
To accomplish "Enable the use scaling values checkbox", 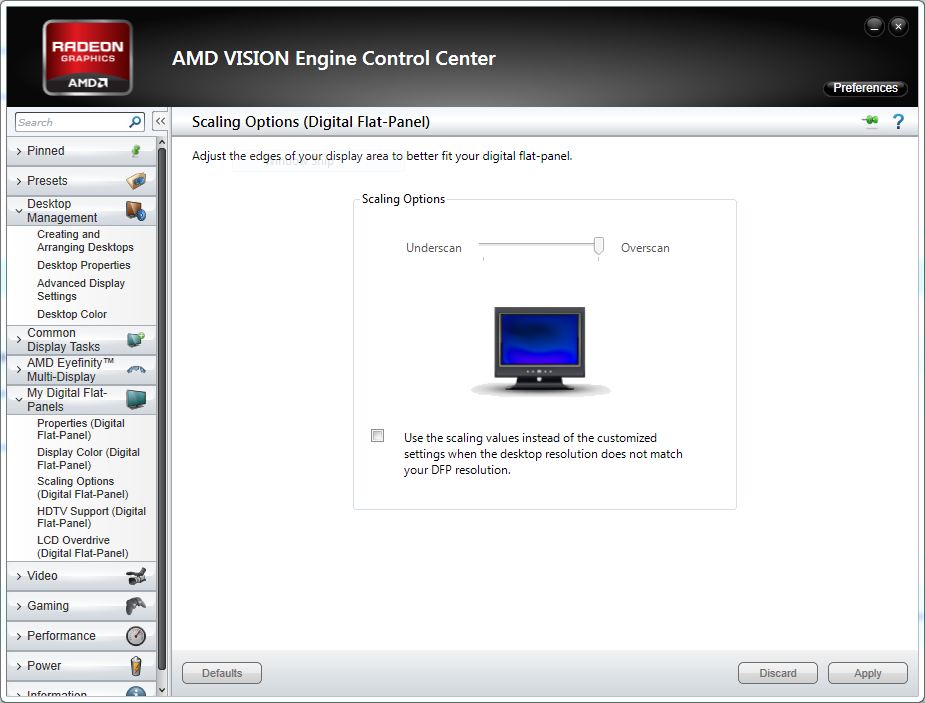I will click(378, 436).
